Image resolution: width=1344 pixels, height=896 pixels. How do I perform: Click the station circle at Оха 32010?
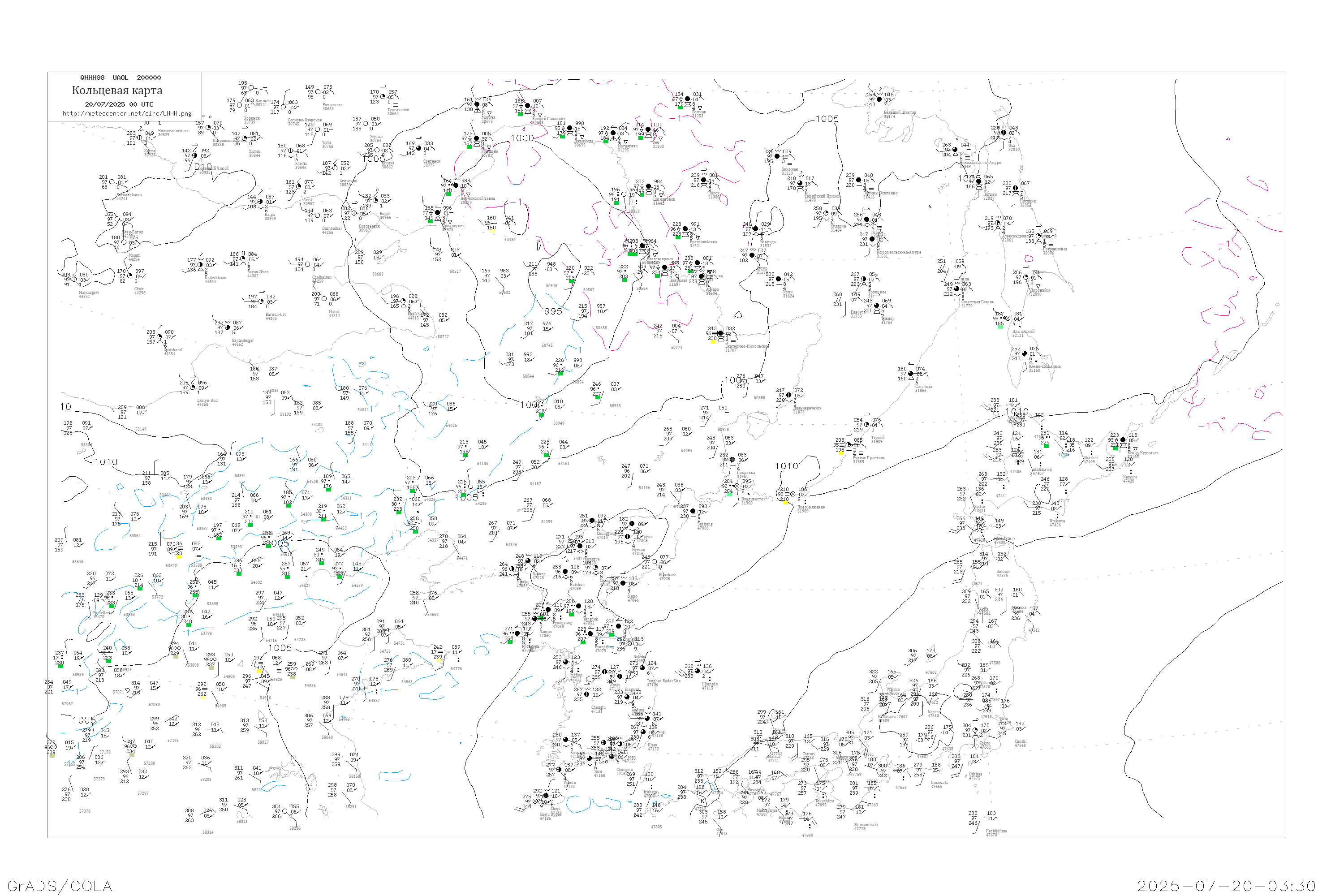coord(1004,133)
